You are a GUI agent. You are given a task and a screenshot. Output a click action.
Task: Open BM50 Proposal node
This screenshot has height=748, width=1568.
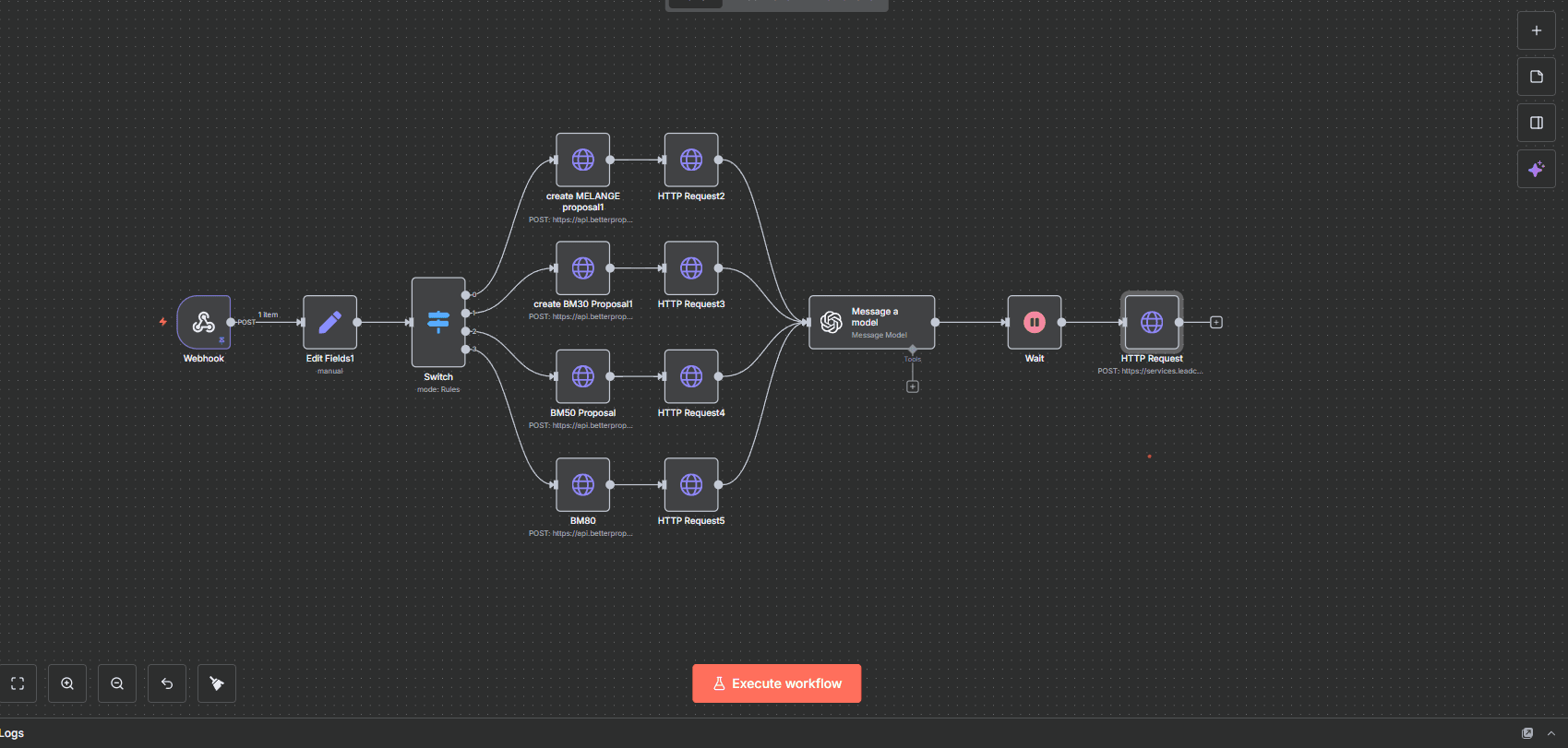(x=583, y=376)
